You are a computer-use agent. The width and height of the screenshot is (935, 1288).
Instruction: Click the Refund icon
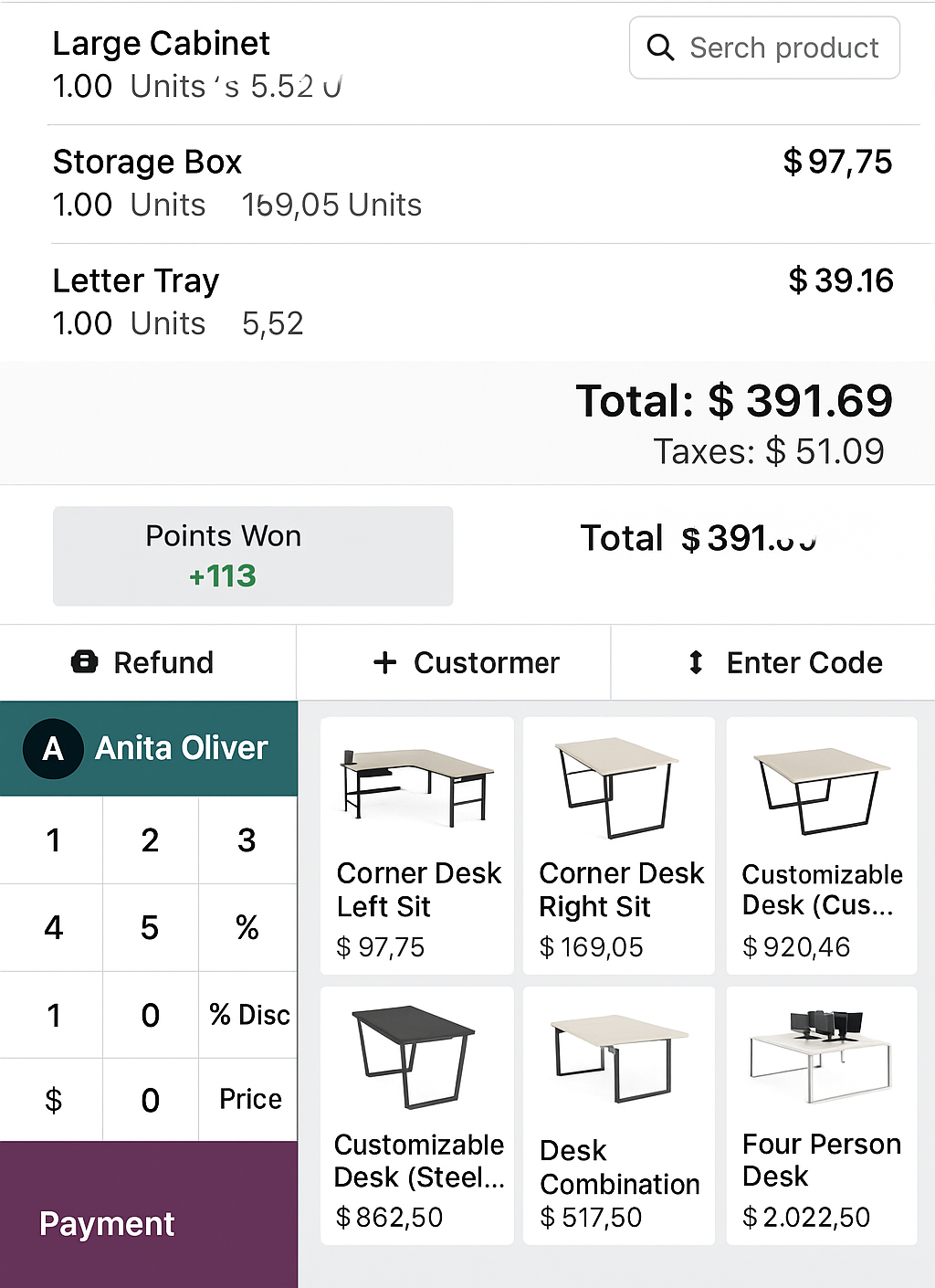click(84, 661)
